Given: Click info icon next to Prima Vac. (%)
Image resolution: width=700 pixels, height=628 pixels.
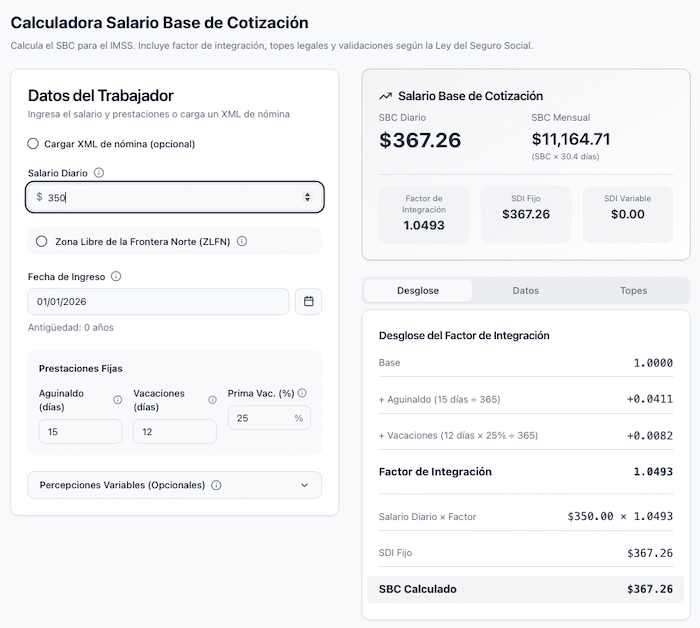Looking at the screenshot, I should 302,393.
